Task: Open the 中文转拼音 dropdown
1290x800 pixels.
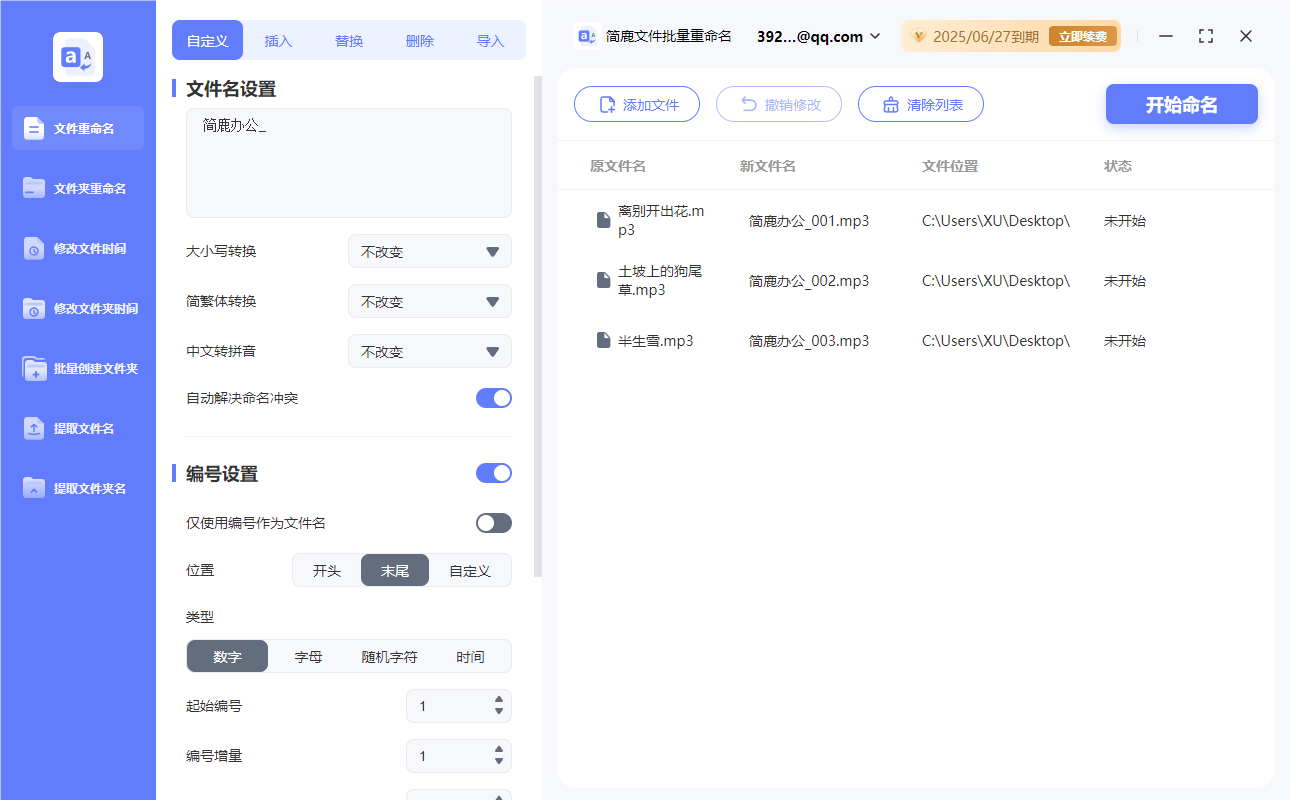Action: [x=429, y=351]
